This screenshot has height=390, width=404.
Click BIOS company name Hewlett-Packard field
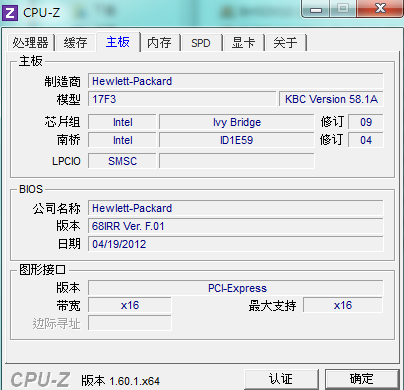[236, 208]
